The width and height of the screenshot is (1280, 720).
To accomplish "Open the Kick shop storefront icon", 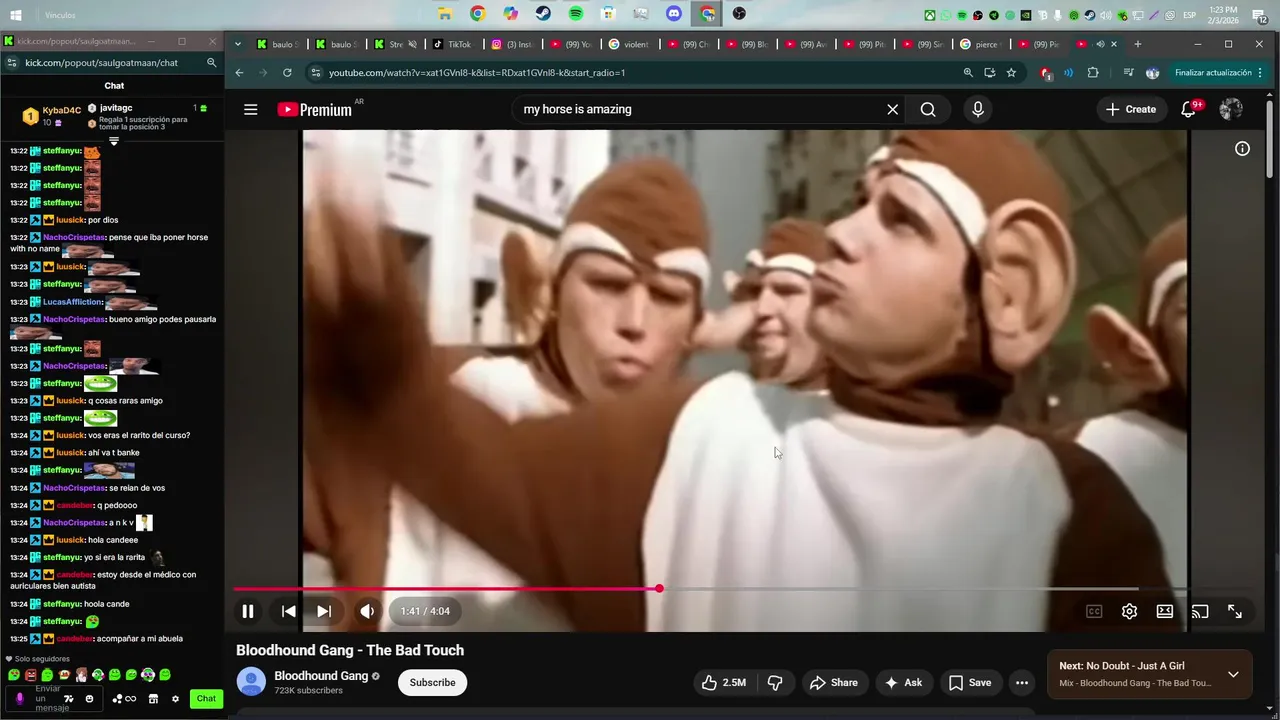I will pyautogui.click(x=153, y=699).
